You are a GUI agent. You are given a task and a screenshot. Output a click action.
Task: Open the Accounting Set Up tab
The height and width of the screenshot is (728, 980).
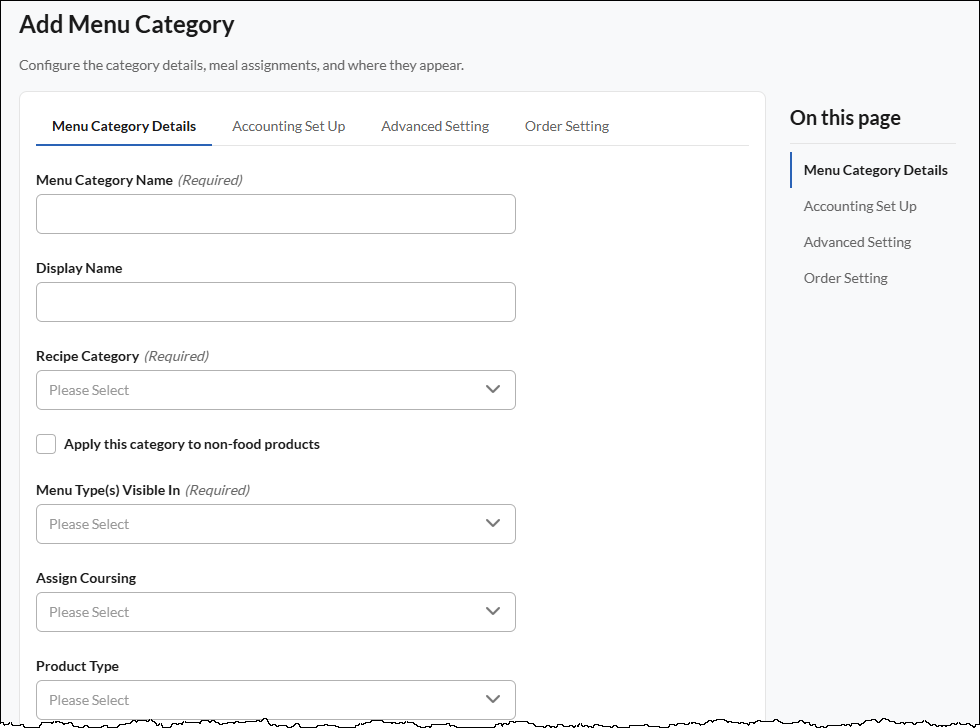[288, 126]
